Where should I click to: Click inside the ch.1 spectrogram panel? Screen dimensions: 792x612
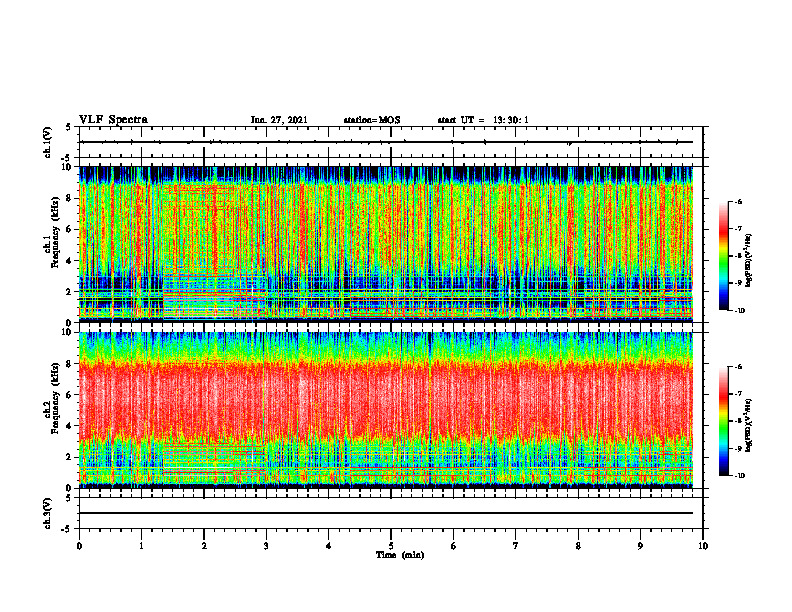[x=386, y=244]
